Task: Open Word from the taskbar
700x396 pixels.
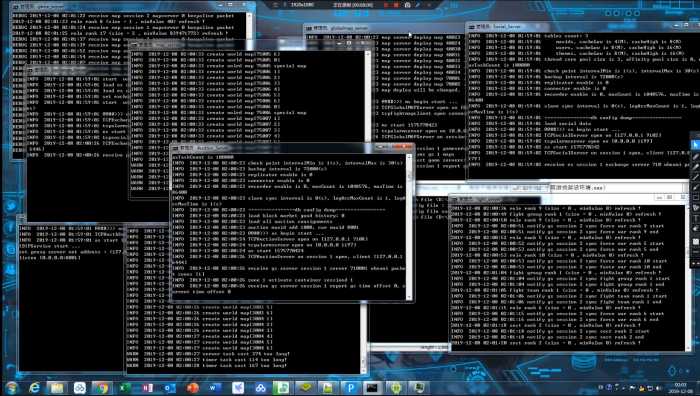Action: click(215, 388)
